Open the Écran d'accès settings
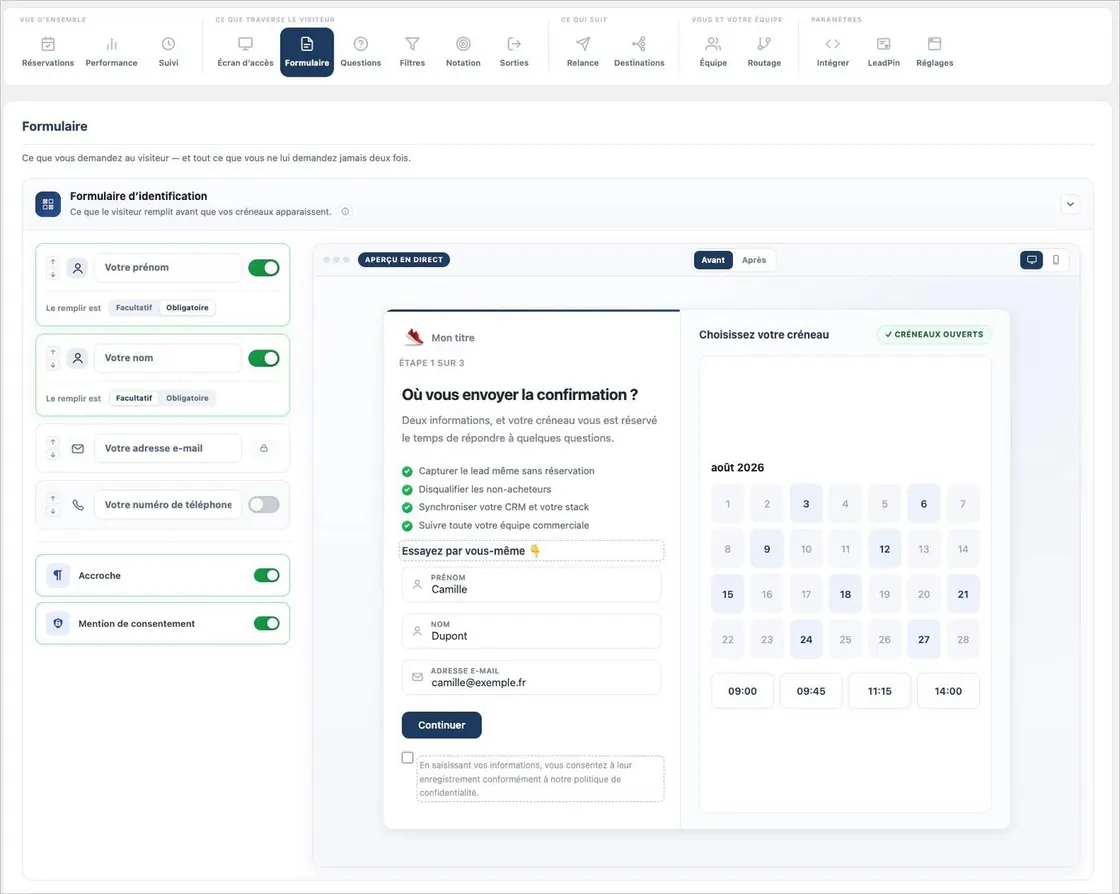 coord(245,52)
